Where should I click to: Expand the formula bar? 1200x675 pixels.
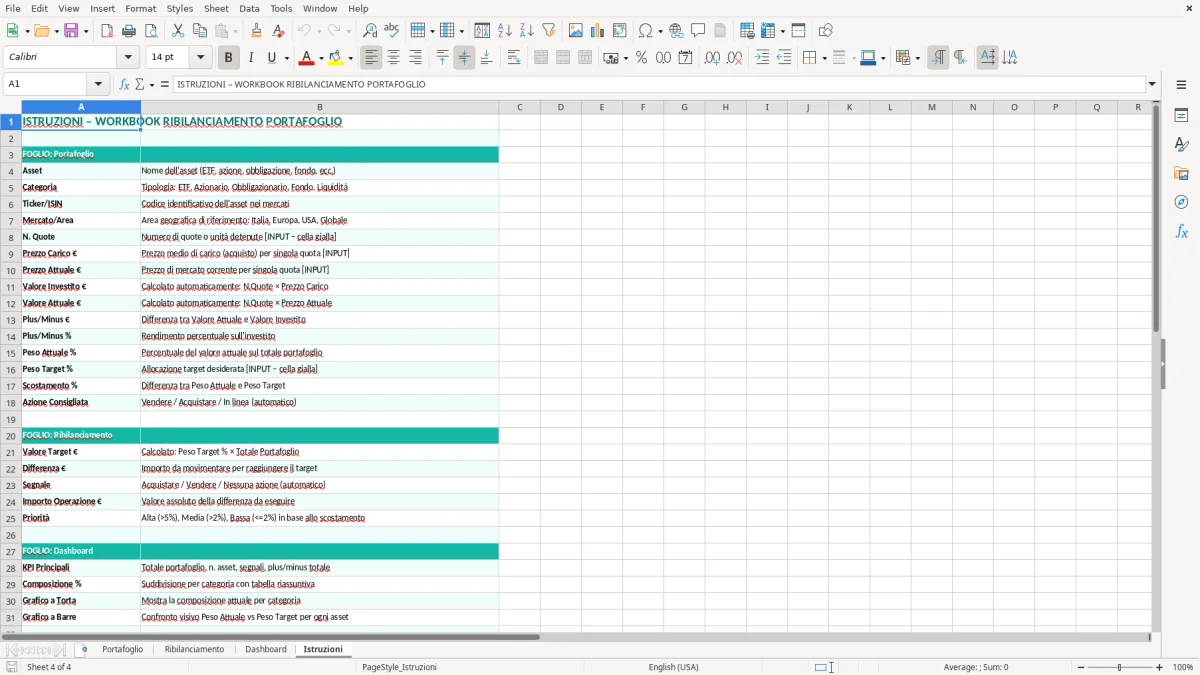1152,84
